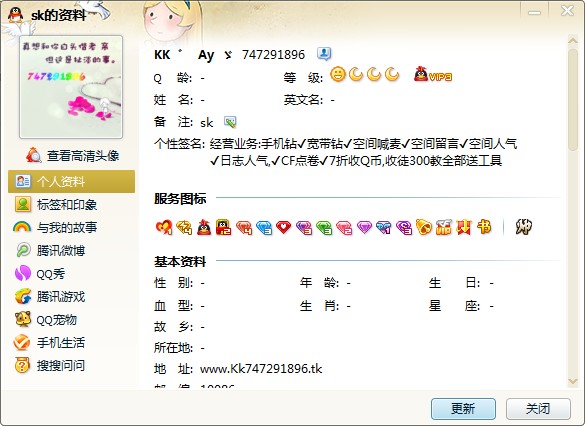Screen dimensions: 585x426
Task: Click the 服务图标 section heading
Action: coord(180,198)
